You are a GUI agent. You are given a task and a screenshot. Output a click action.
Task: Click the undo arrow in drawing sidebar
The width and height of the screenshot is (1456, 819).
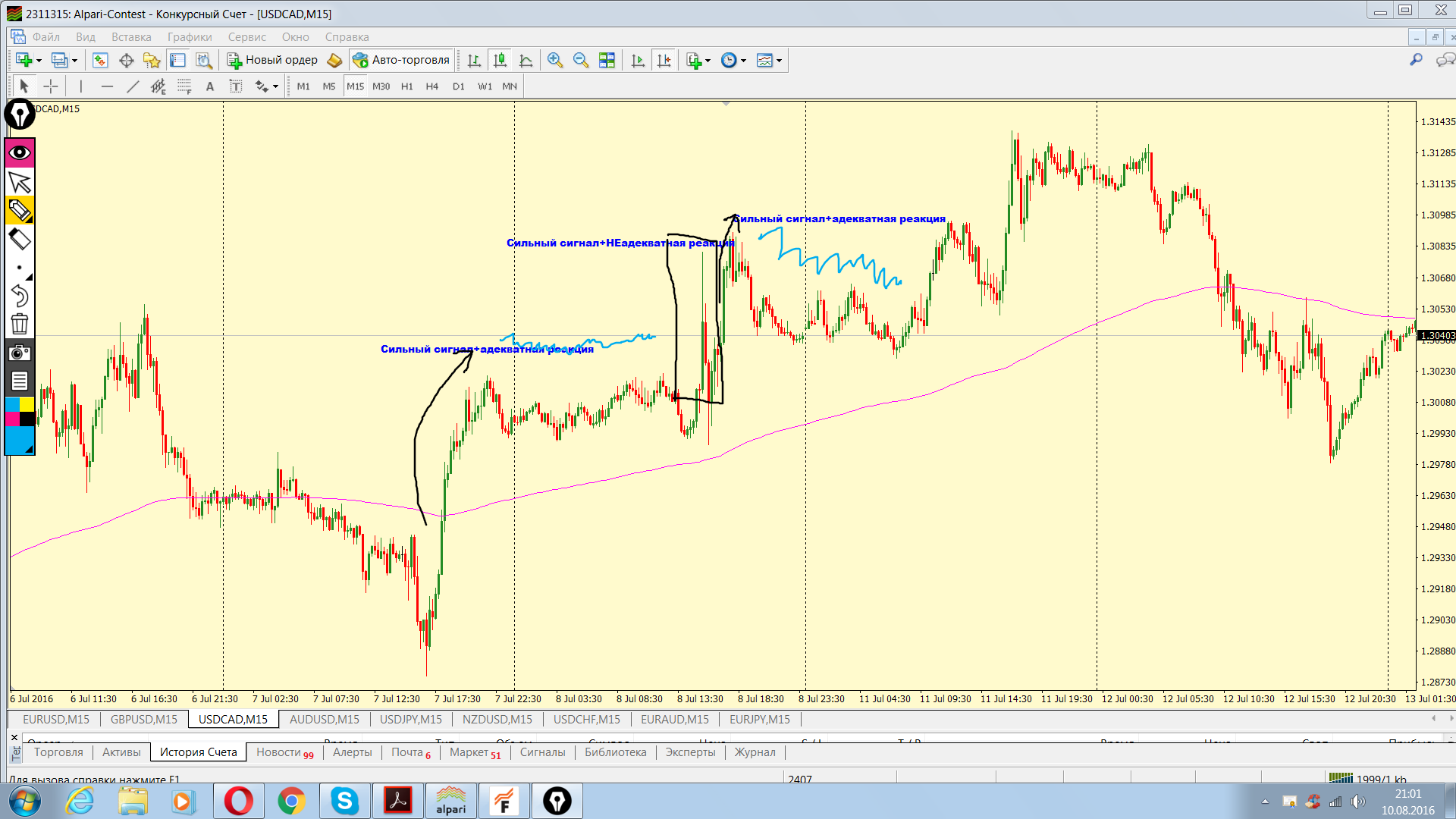(x=20, y=296)
